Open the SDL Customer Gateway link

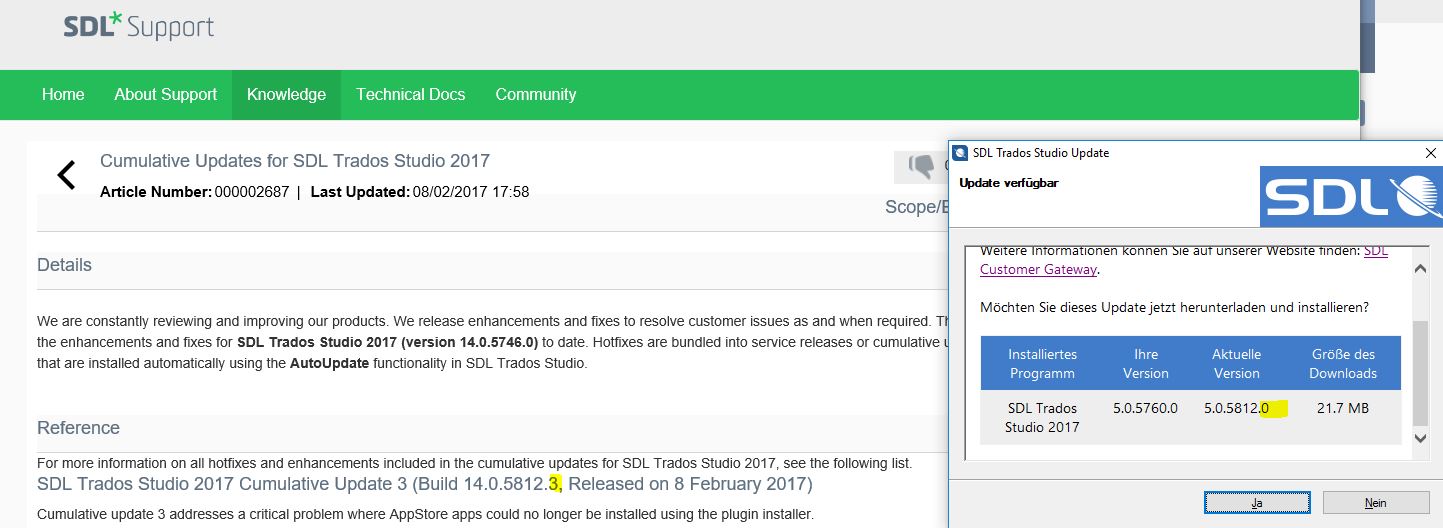[1039, 269]
